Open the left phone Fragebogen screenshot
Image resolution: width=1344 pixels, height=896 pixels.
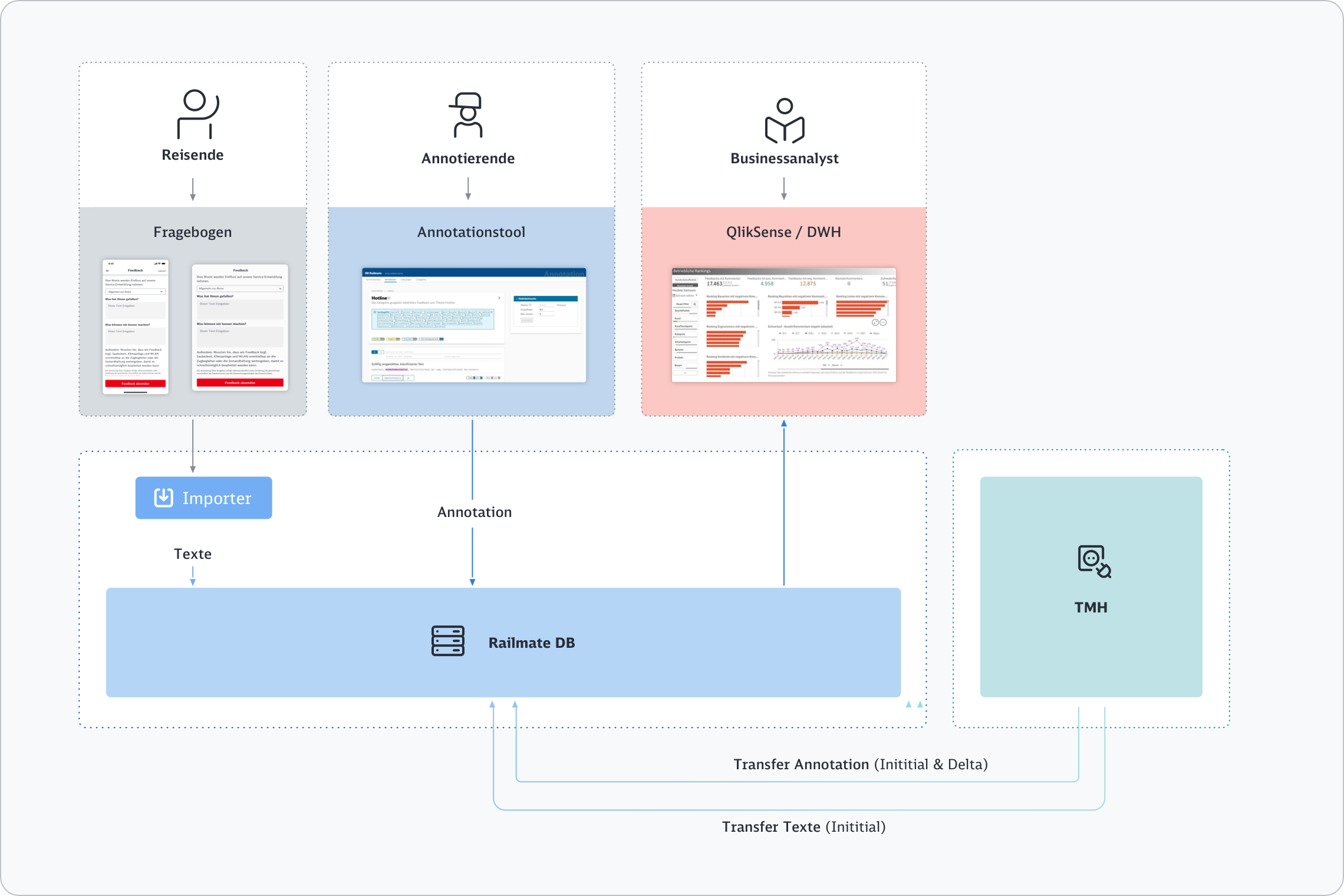pyautogui.click(x=136, y=326)
